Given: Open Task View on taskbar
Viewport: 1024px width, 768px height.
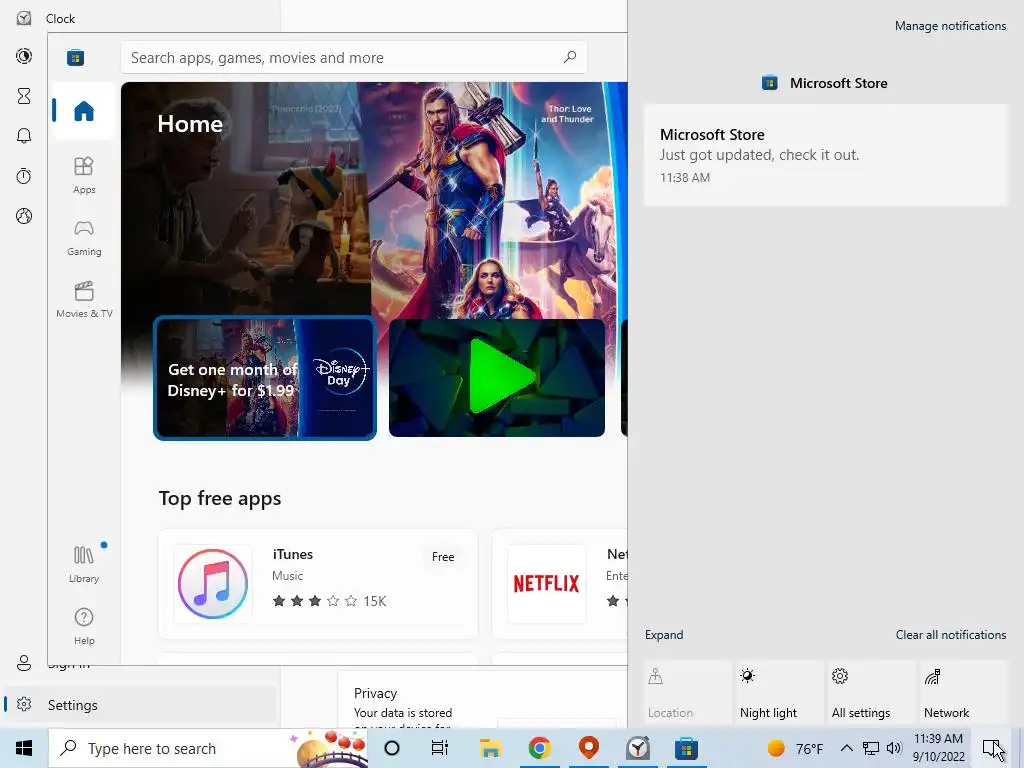Looking at the screenshot, I should (x=440, y=748).
